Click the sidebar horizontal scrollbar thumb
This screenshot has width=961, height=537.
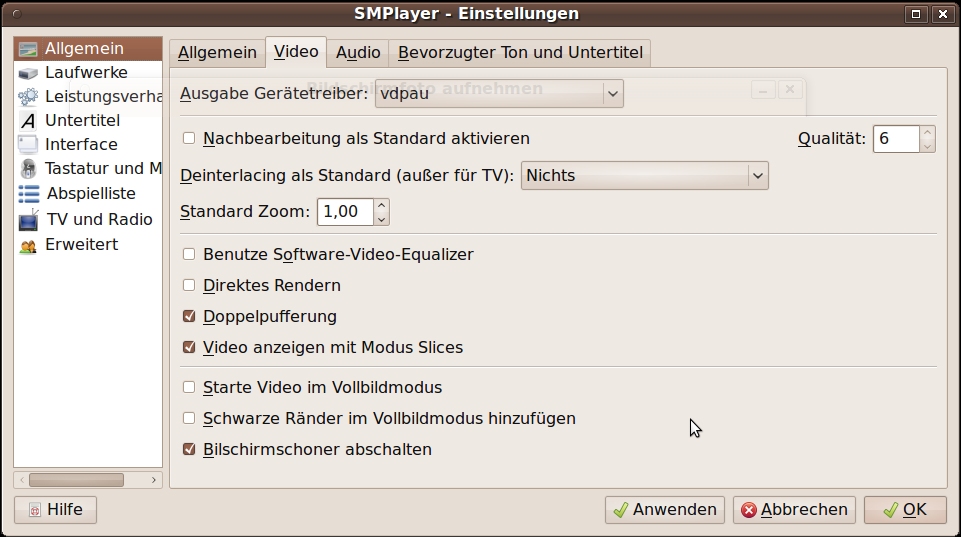[x=77, y=480]
